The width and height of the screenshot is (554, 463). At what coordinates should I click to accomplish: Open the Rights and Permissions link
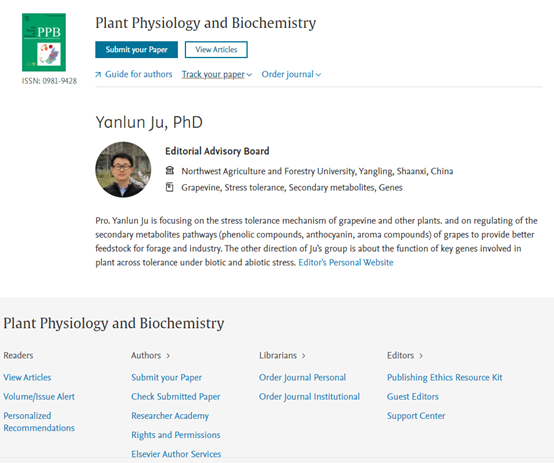pyautogui.click(x=176, y=435)
